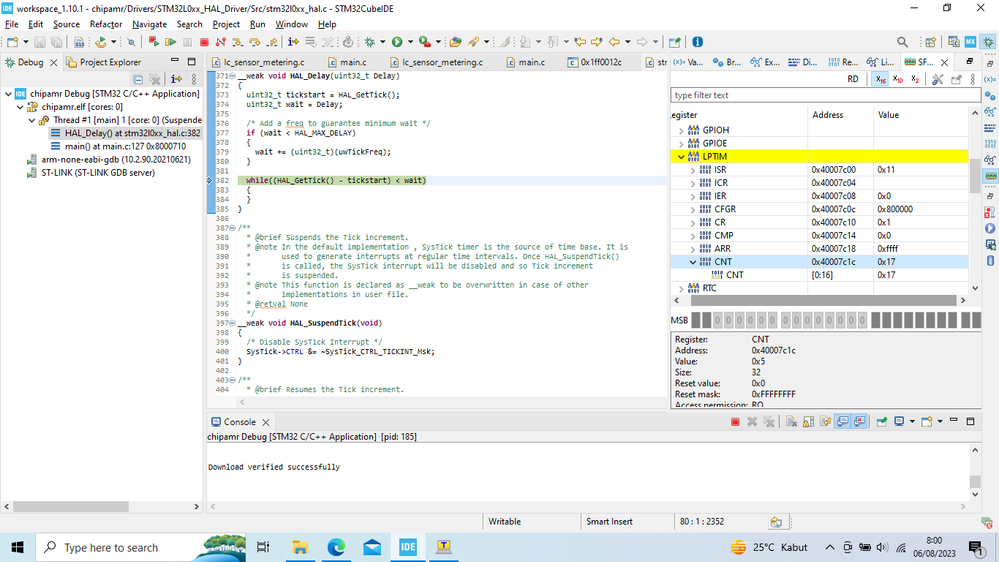Click the Step Over toolbar icon
This screenshot has width=999, height=562.
254,42
